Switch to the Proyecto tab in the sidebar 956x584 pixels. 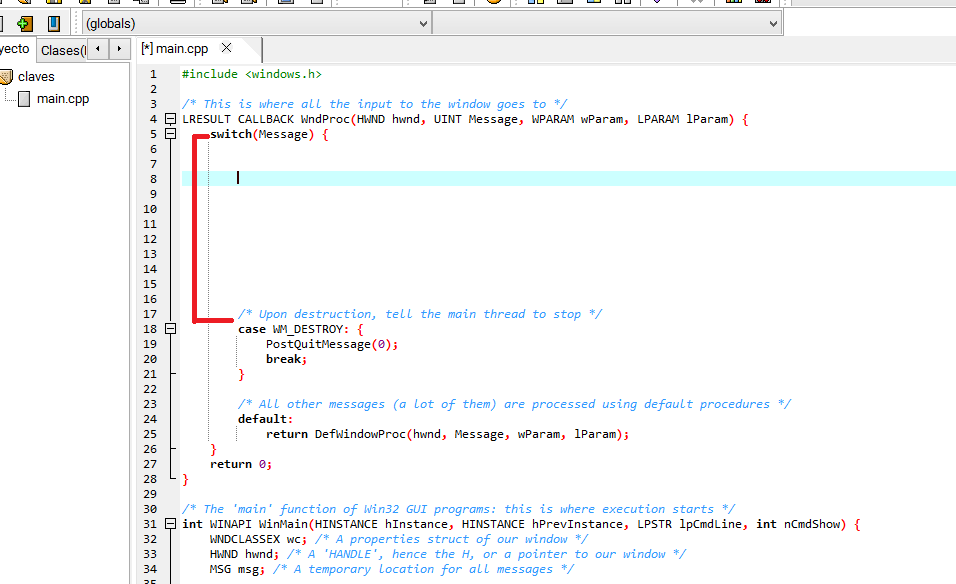(x=13, y=48)
